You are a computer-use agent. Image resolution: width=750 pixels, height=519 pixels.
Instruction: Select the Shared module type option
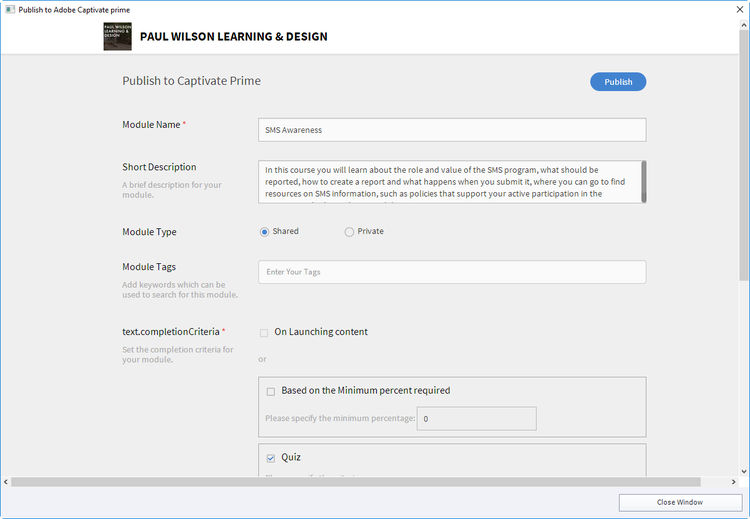click(x=265, y=232)
